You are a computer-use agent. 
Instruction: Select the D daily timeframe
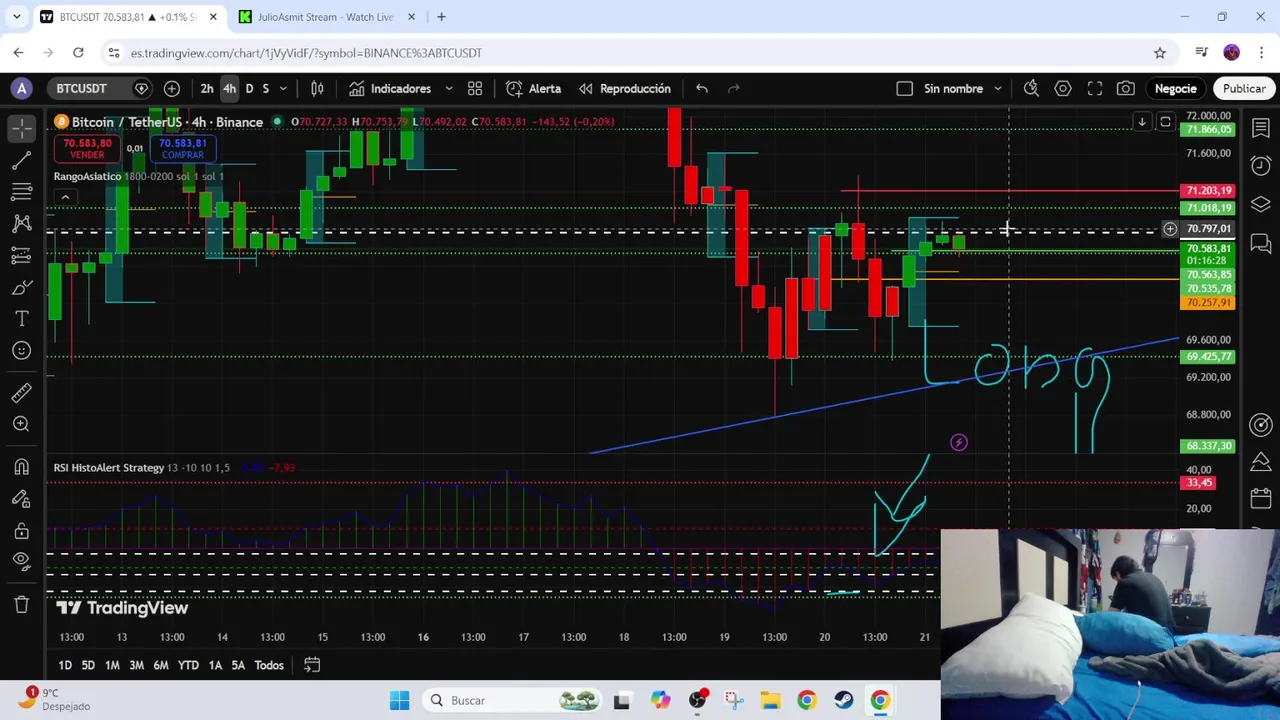click(x=249, y=89)
